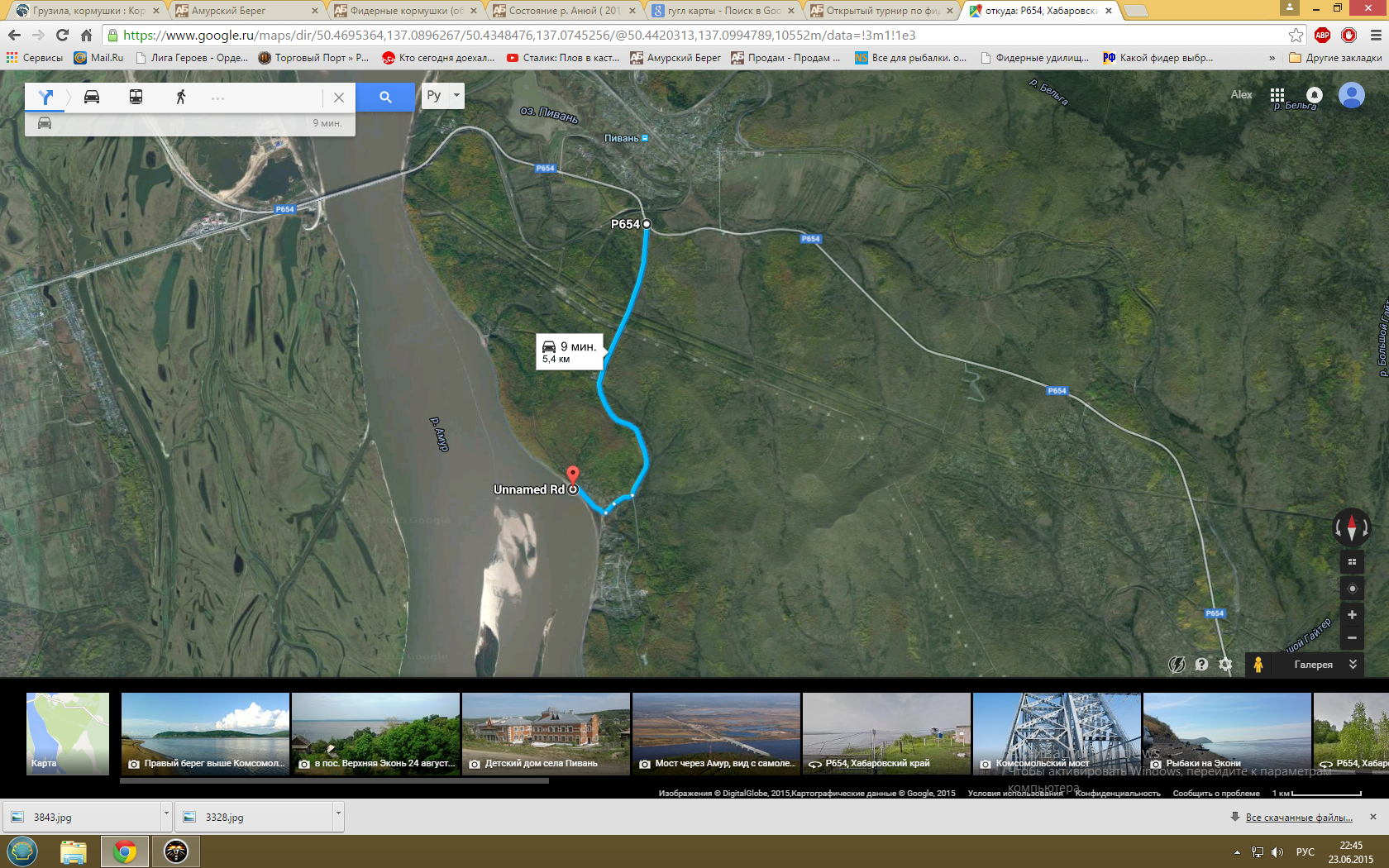Collapse the Галерея photo strip

point(1353,665)
